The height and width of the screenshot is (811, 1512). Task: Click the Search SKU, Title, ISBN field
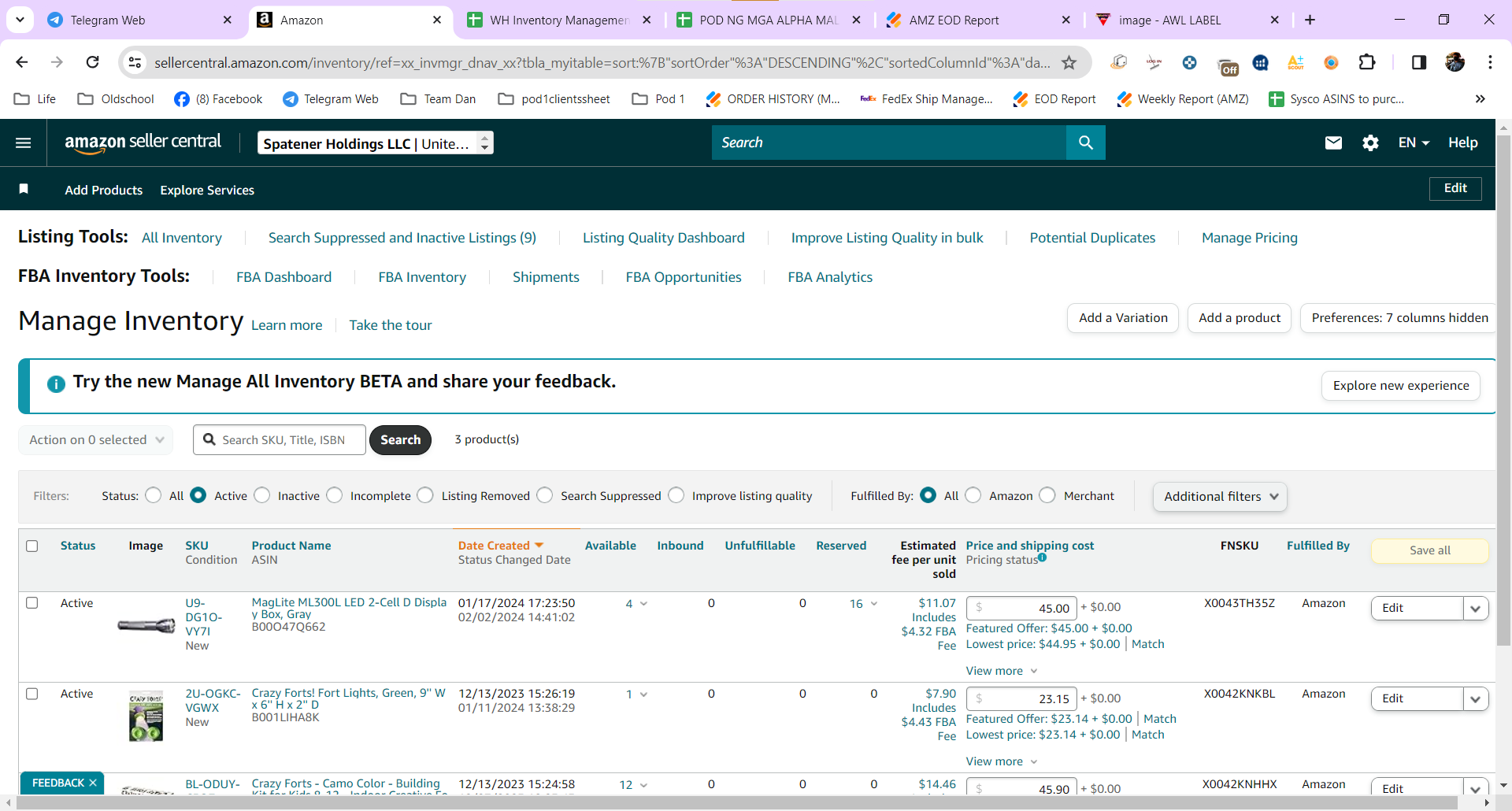coord(280,439)
